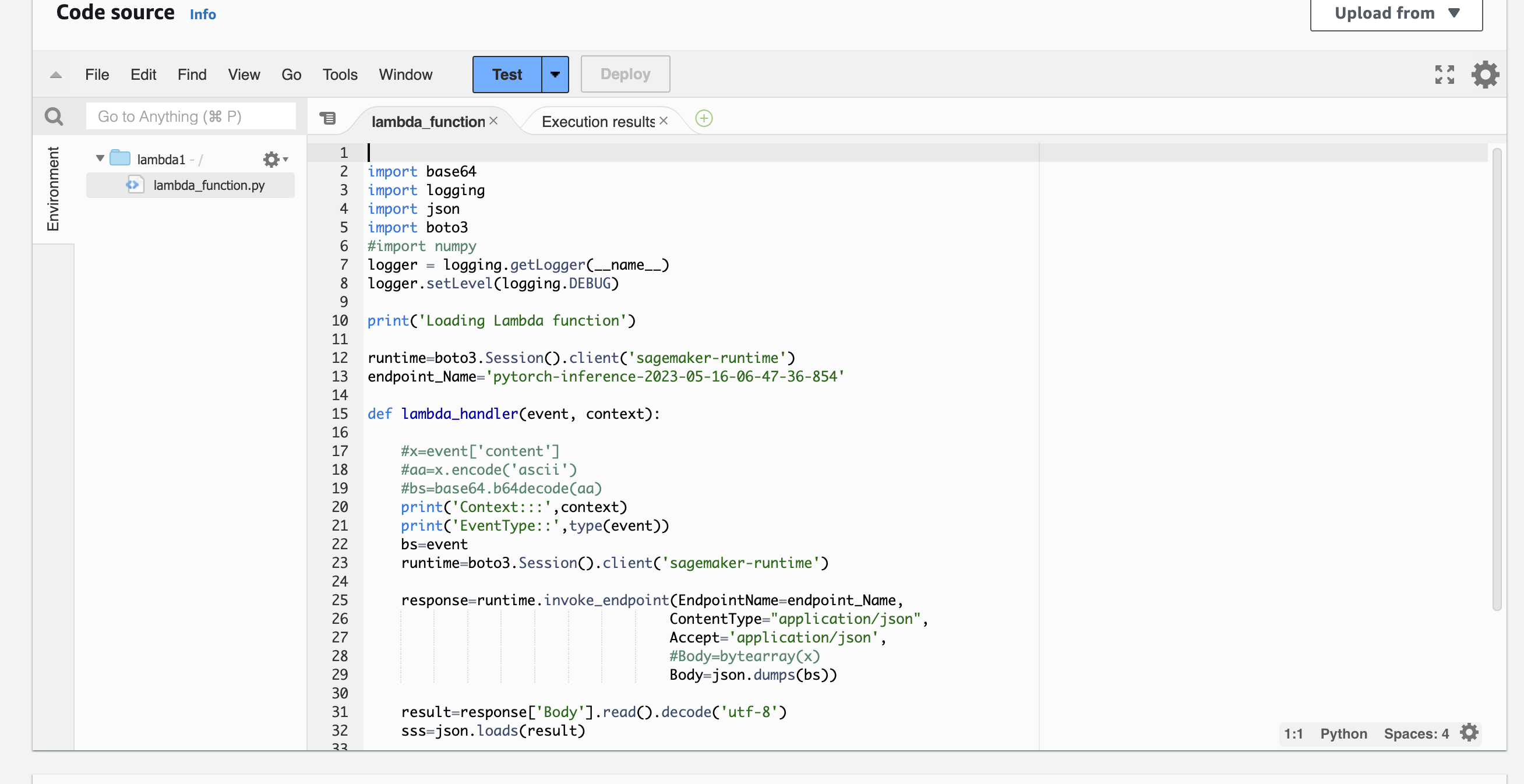Toggle fullscreen editor mode icon
The width and height of the screenshot is (1524, 784).
click(x=1444, y=75)
